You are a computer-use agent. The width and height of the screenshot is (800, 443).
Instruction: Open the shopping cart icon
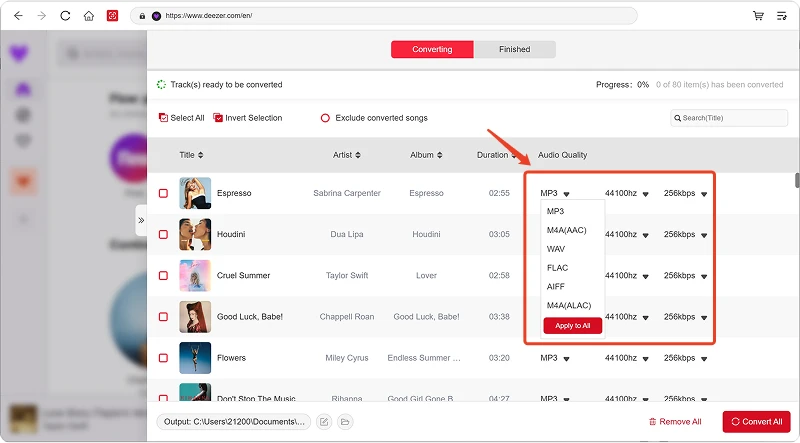pyautogui.click(x=758, y=16)
